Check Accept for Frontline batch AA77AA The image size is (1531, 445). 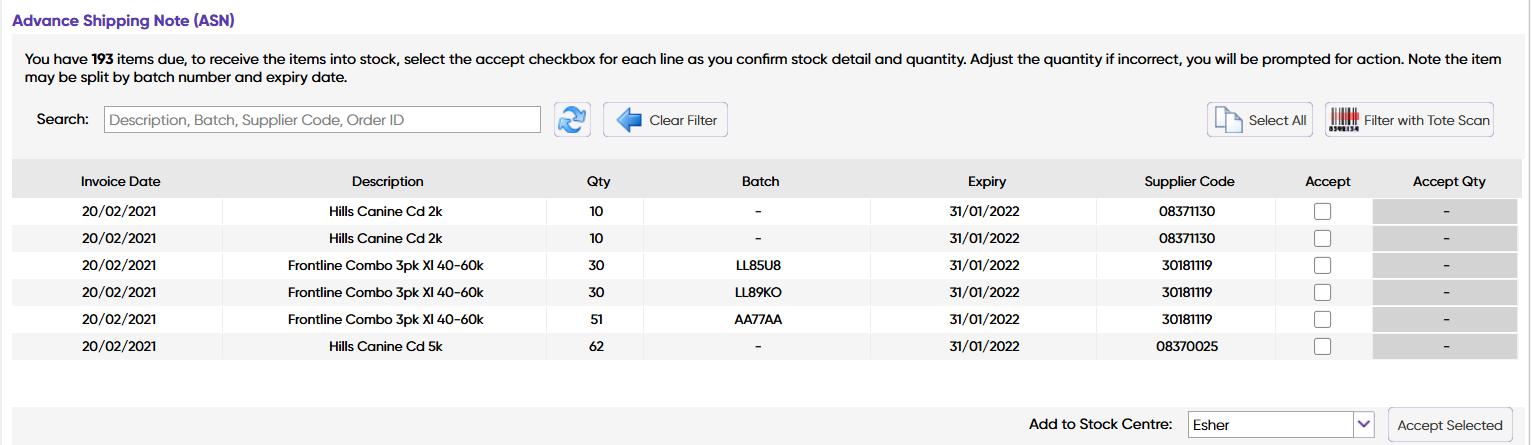click(1322, 320)
